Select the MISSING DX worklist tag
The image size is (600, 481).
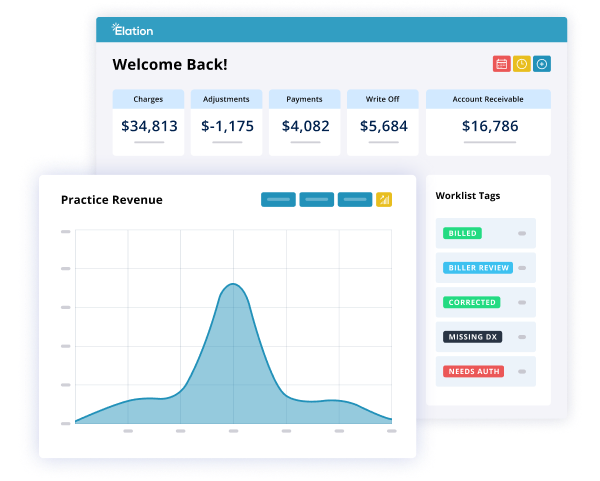point(473,337)
